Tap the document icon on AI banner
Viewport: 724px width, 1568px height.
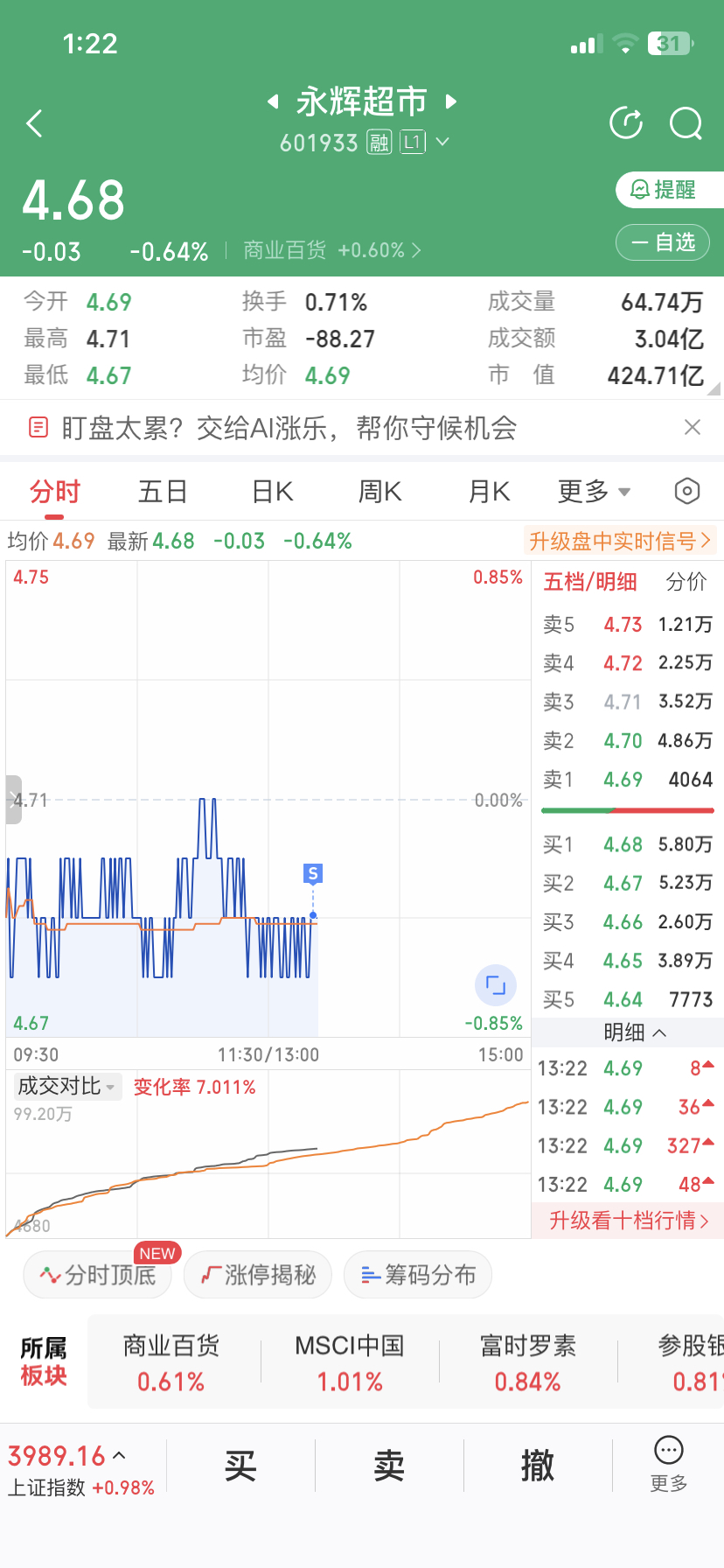tap(38, 428)
